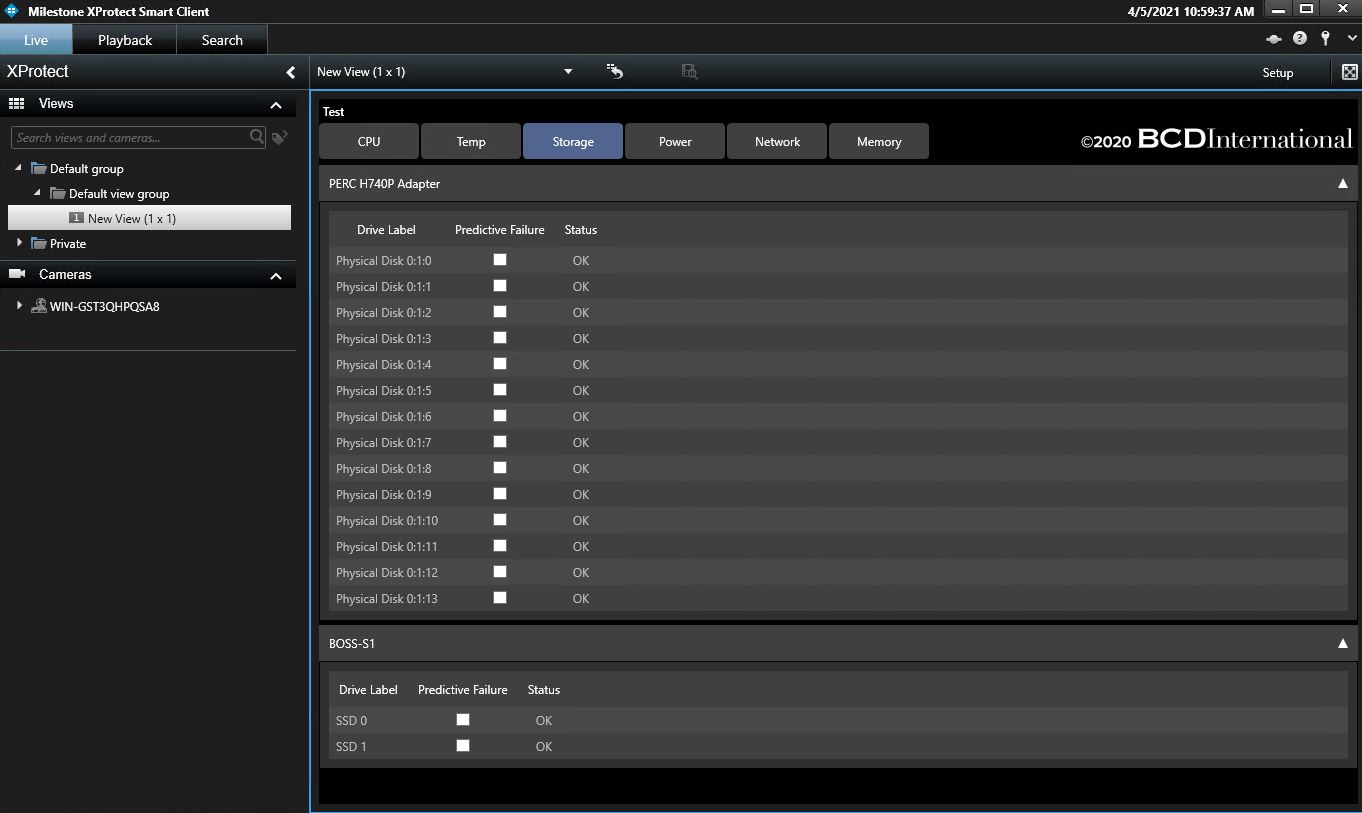
Task: Select the Storage tab
Action: point(573,141)
